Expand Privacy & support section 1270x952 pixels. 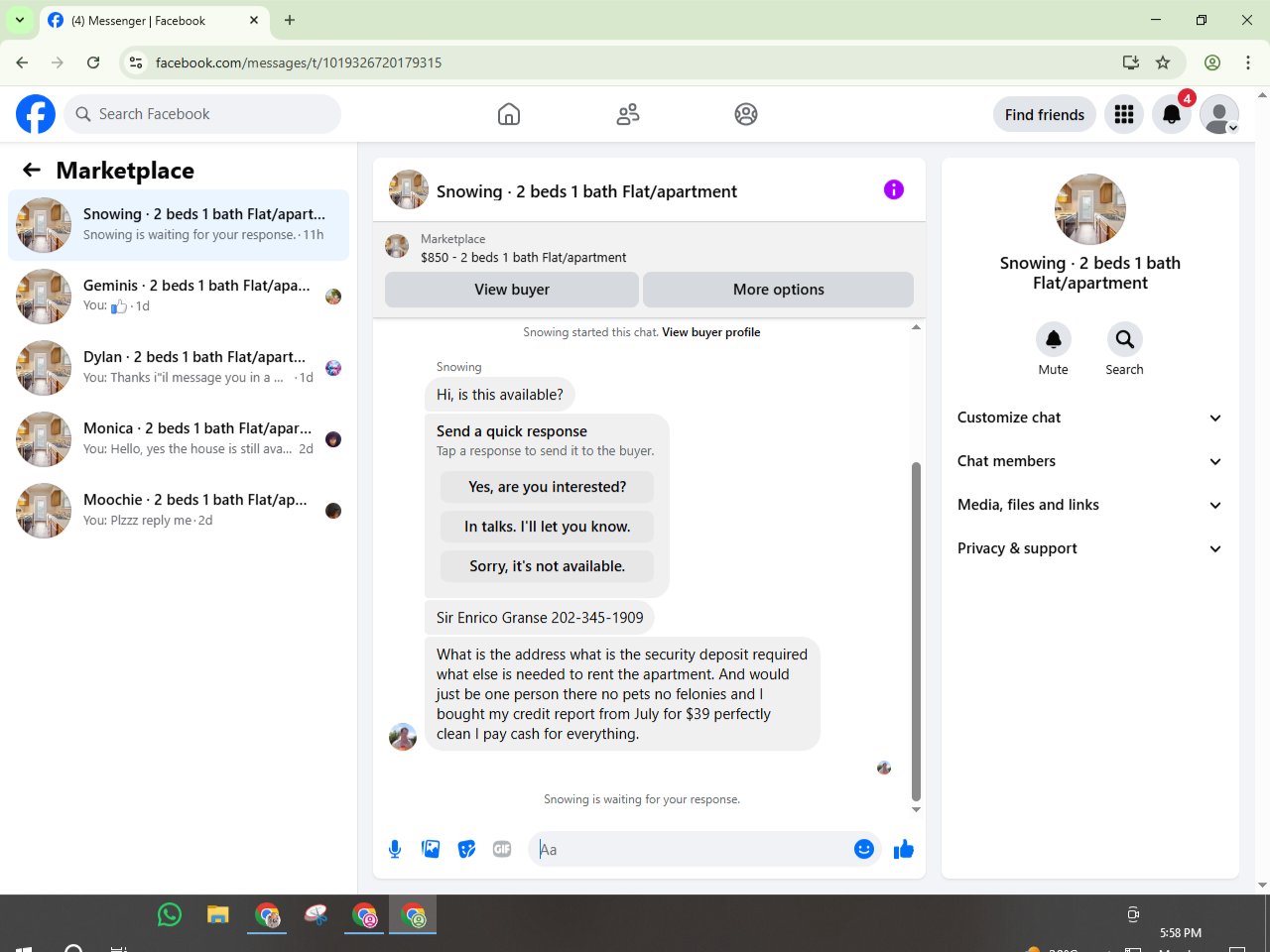point(1090,548)
